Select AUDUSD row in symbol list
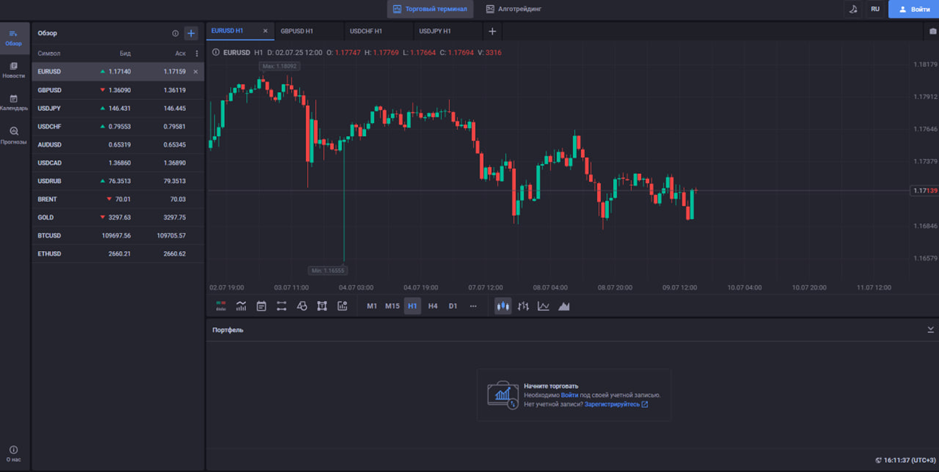 (x=118, y=145)
